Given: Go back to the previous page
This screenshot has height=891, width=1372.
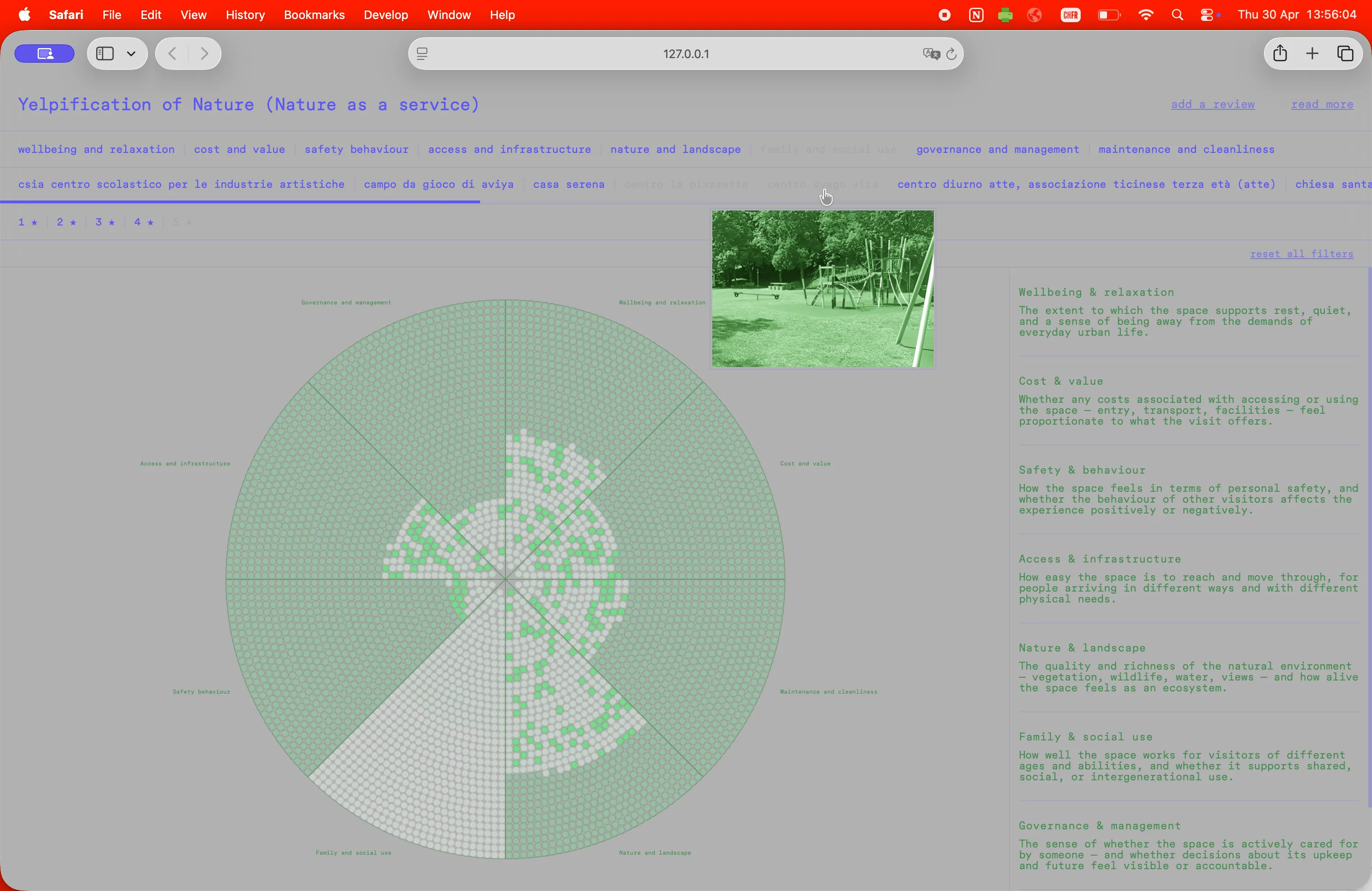Looking at the screenshot, I should point(172,54).
